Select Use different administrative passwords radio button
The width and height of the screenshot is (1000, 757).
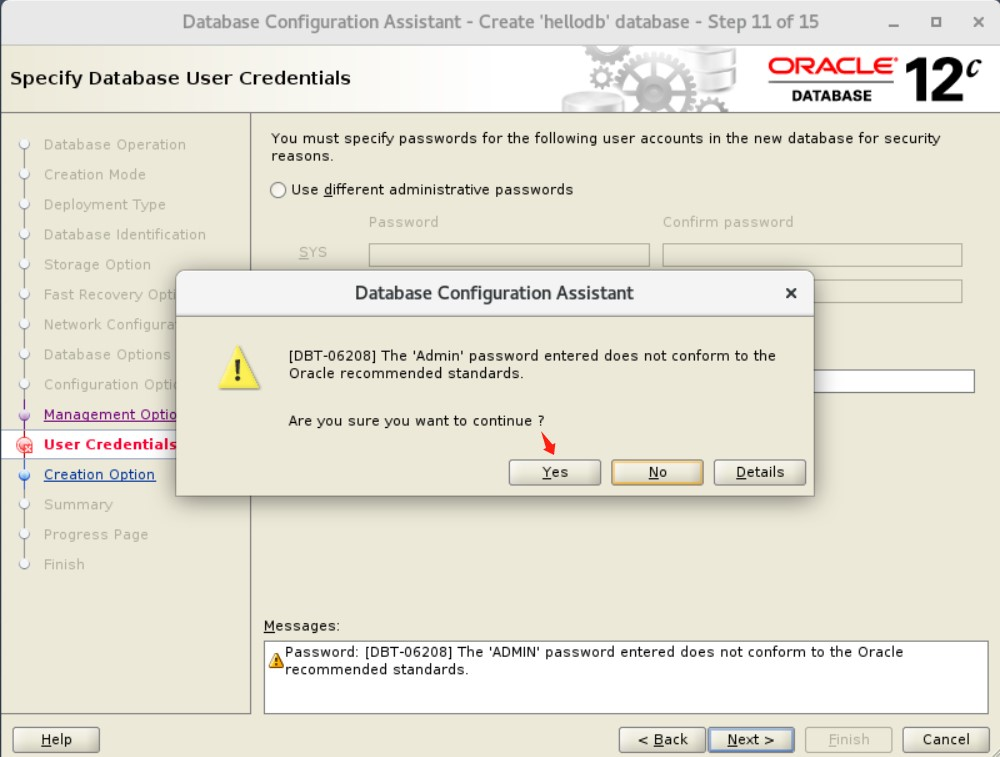point(278,190)
